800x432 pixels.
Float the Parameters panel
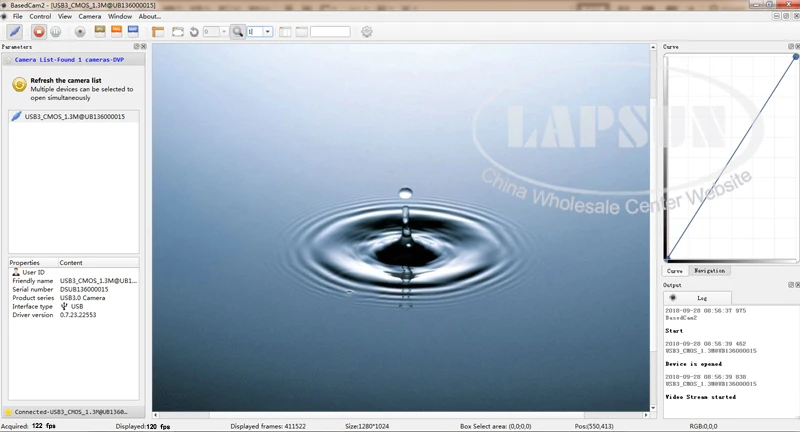(x=136, y=46)
